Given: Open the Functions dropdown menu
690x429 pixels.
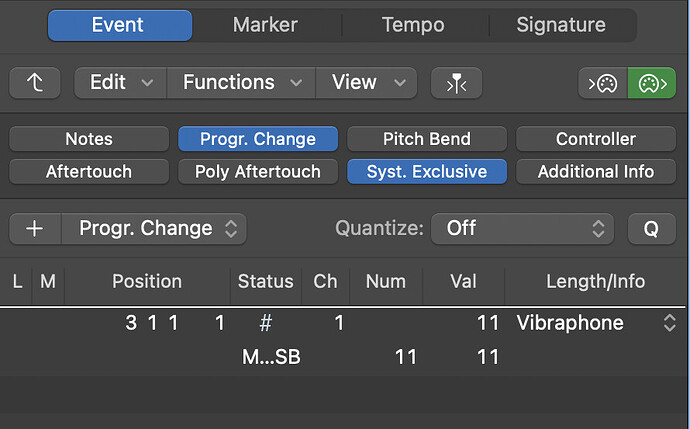Looking at the screenshot, I should tap(241, 83).
